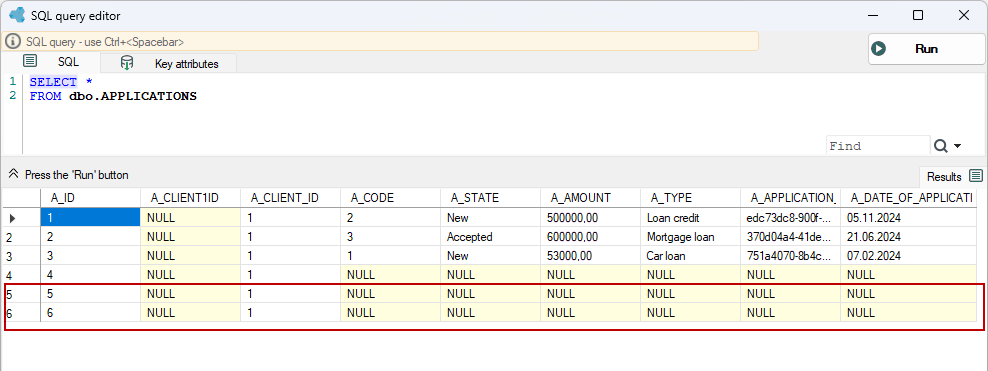Select the row header numbered 6
The image size is (988, 371).
pos(21,312)
